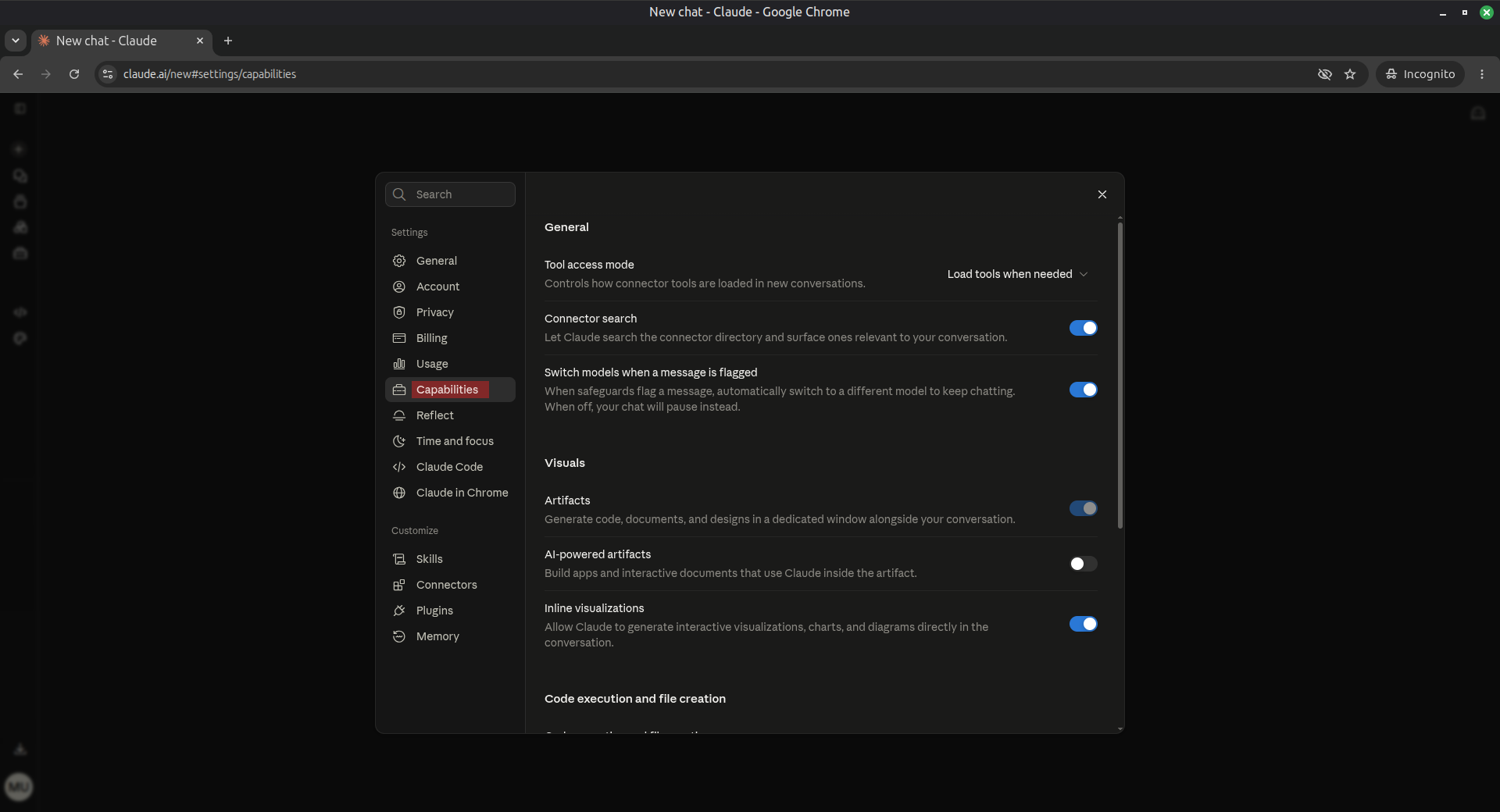Click the eye-slash tracking protection icon
This screenshot has height=812, width=1500.
(1325, 74)
